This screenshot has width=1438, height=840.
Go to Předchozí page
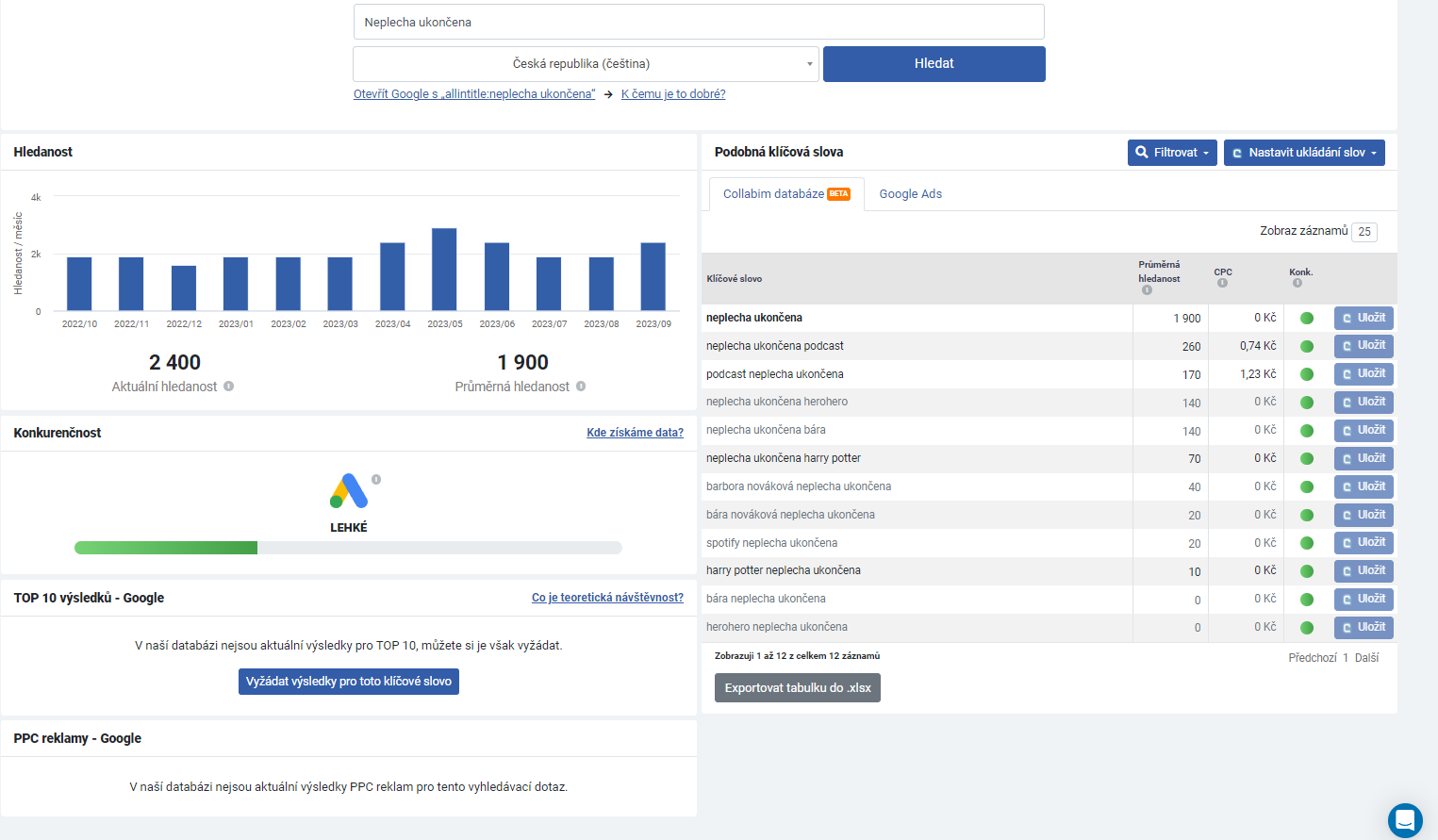pyautogui.click(x=1313, y=658)
